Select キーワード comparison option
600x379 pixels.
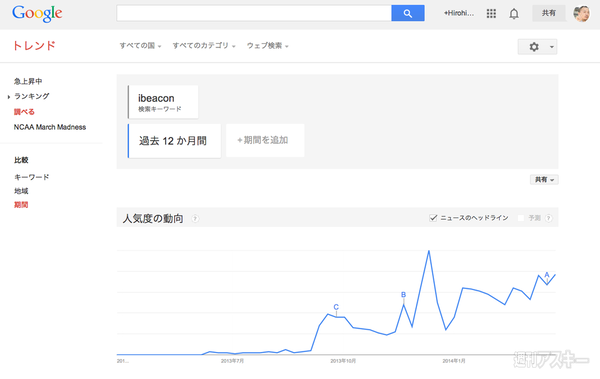click(31, 177)
